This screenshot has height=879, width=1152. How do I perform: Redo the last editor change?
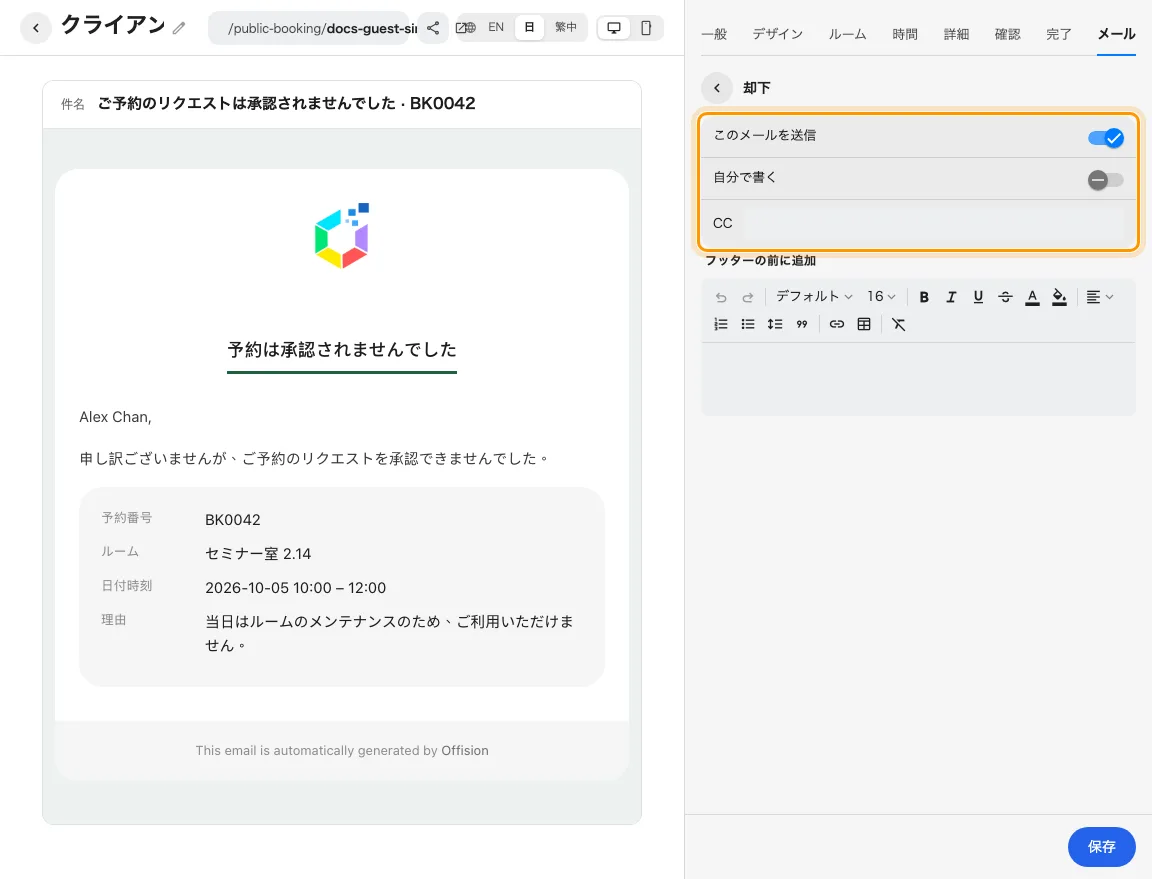pos(748,297)
